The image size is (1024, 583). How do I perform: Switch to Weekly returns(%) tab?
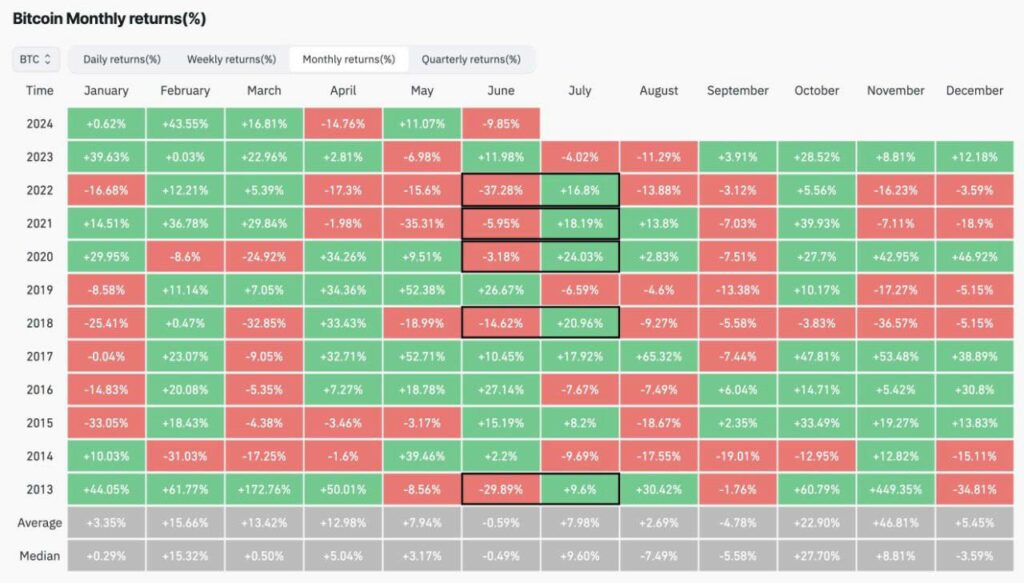(x=231, y=59)
